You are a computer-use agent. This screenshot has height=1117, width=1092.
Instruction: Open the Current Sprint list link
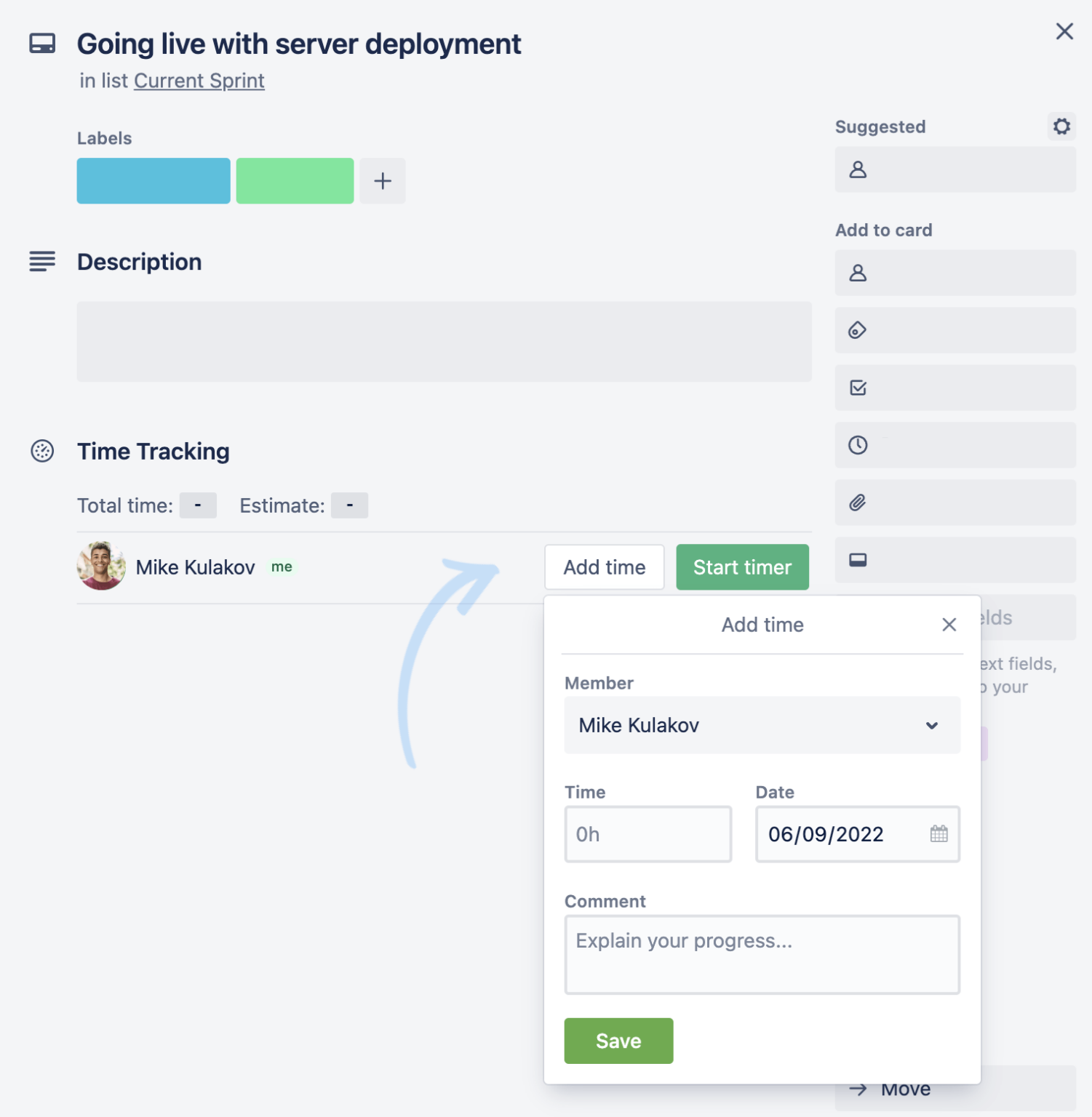click(x=199, y=81)
